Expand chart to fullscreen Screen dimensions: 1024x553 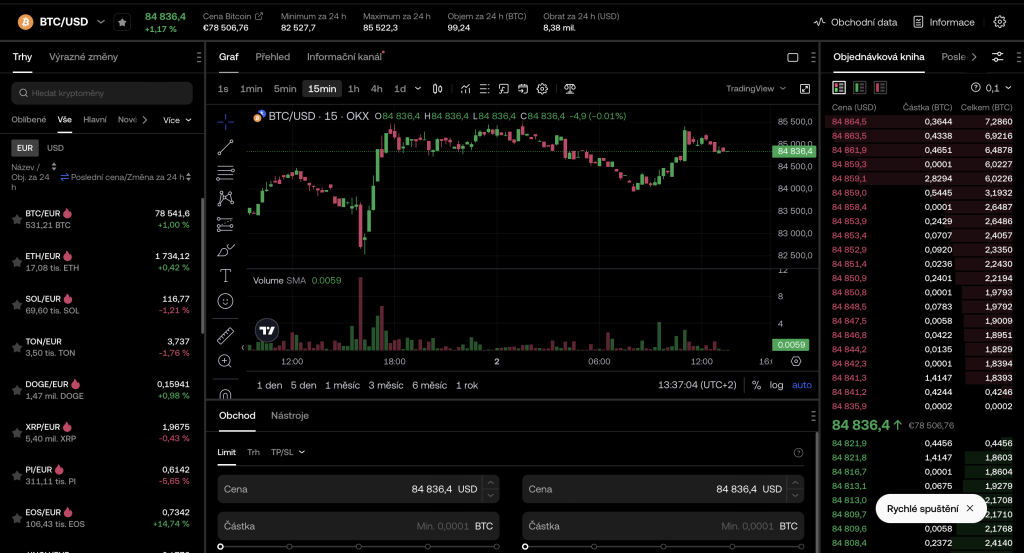tap(805, 89)
